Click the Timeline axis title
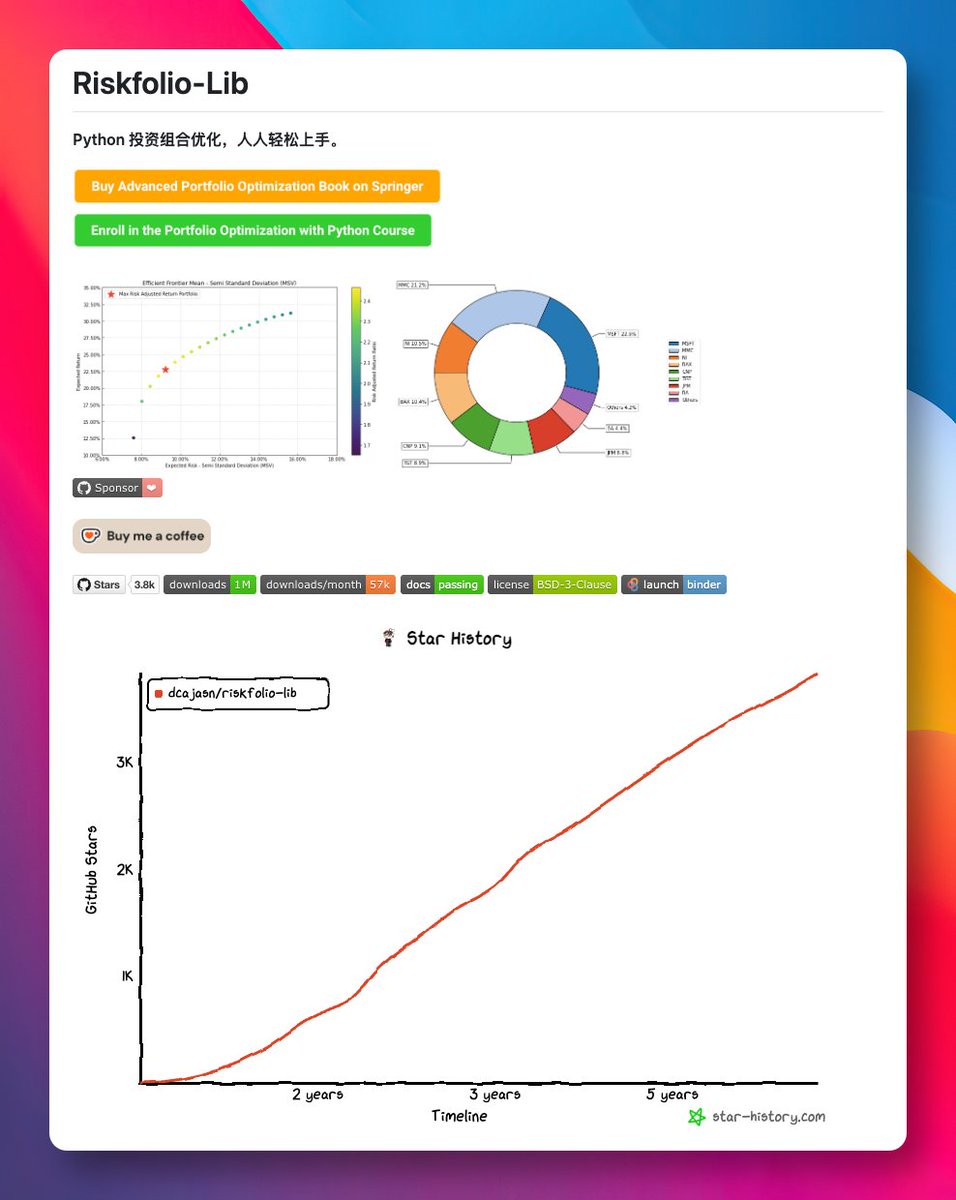Image resolution: width=956 pixels, height=1200 pixels. 459,1116
